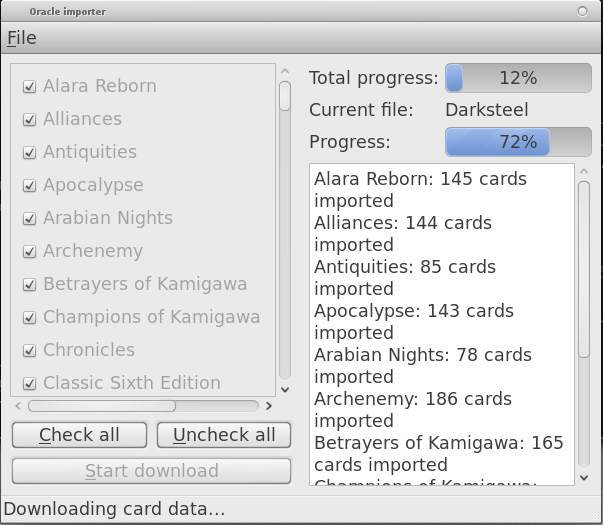Toggle the Alliances checkbox
Screen dimensions: 603x525
30,119
